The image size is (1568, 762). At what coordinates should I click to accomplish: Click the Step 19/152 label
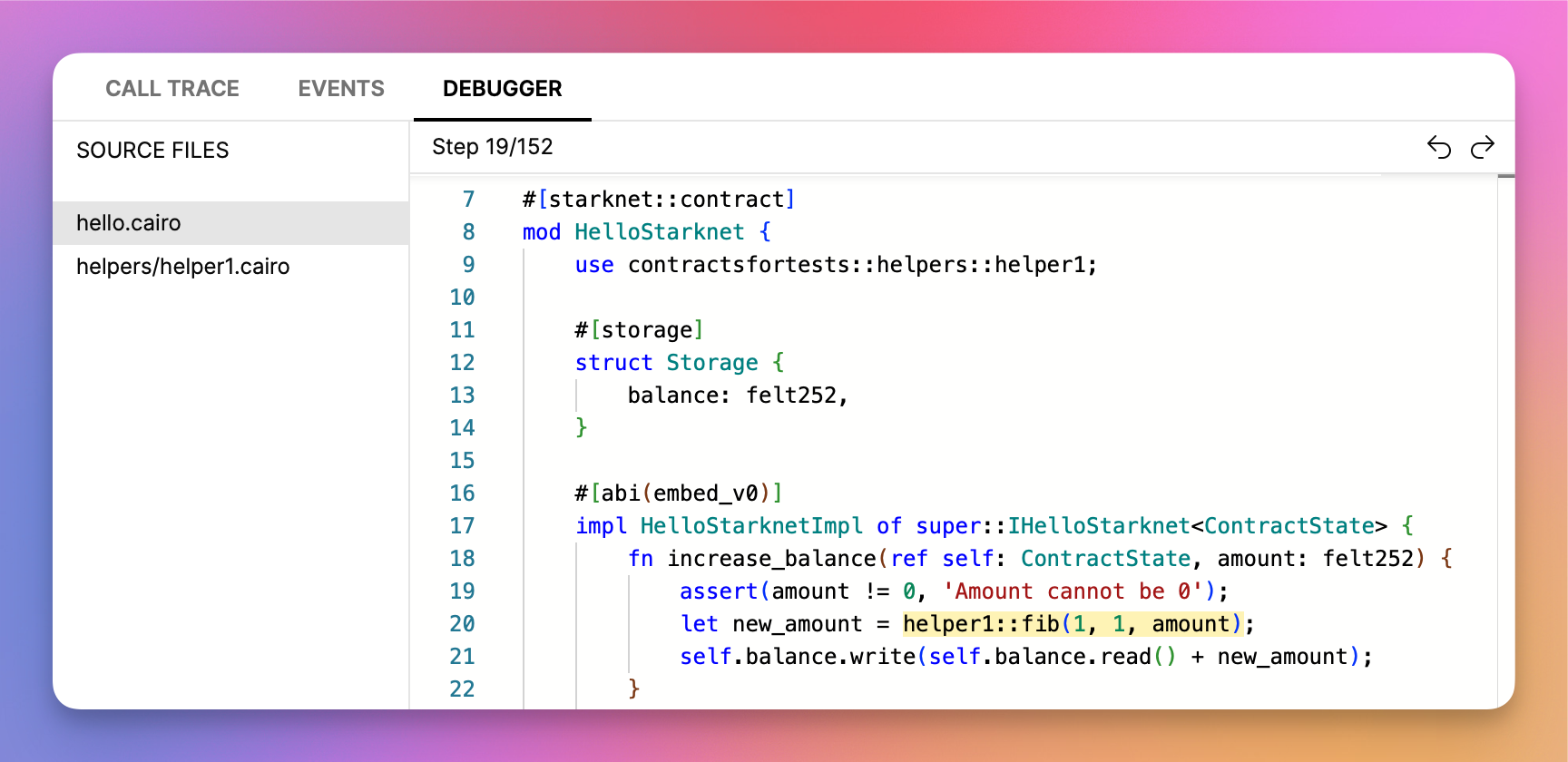coord(493,147)
